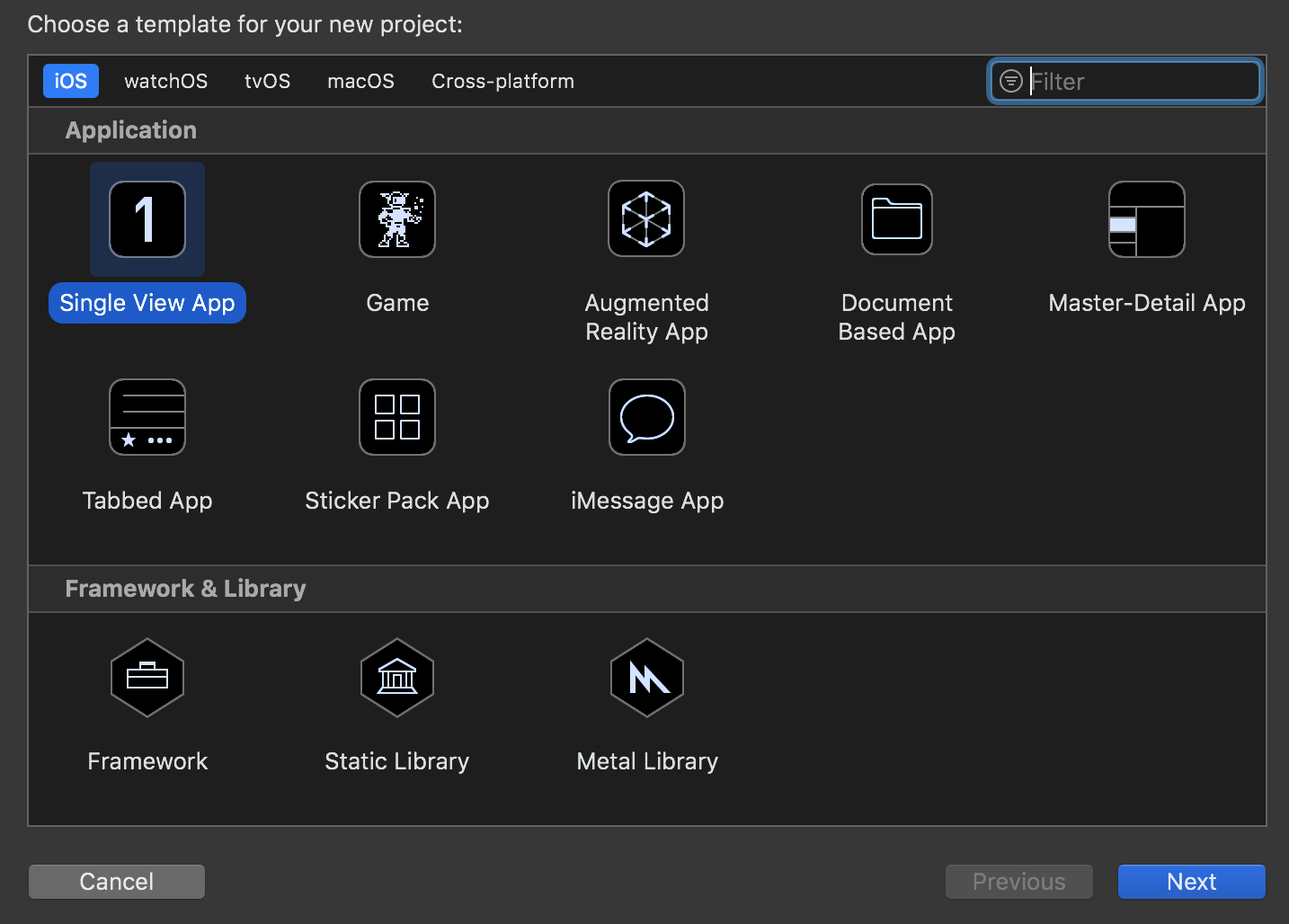Choose the Static Library building icon
Viewport: 1289px width, 924px height.
click(x=397, y=678)
